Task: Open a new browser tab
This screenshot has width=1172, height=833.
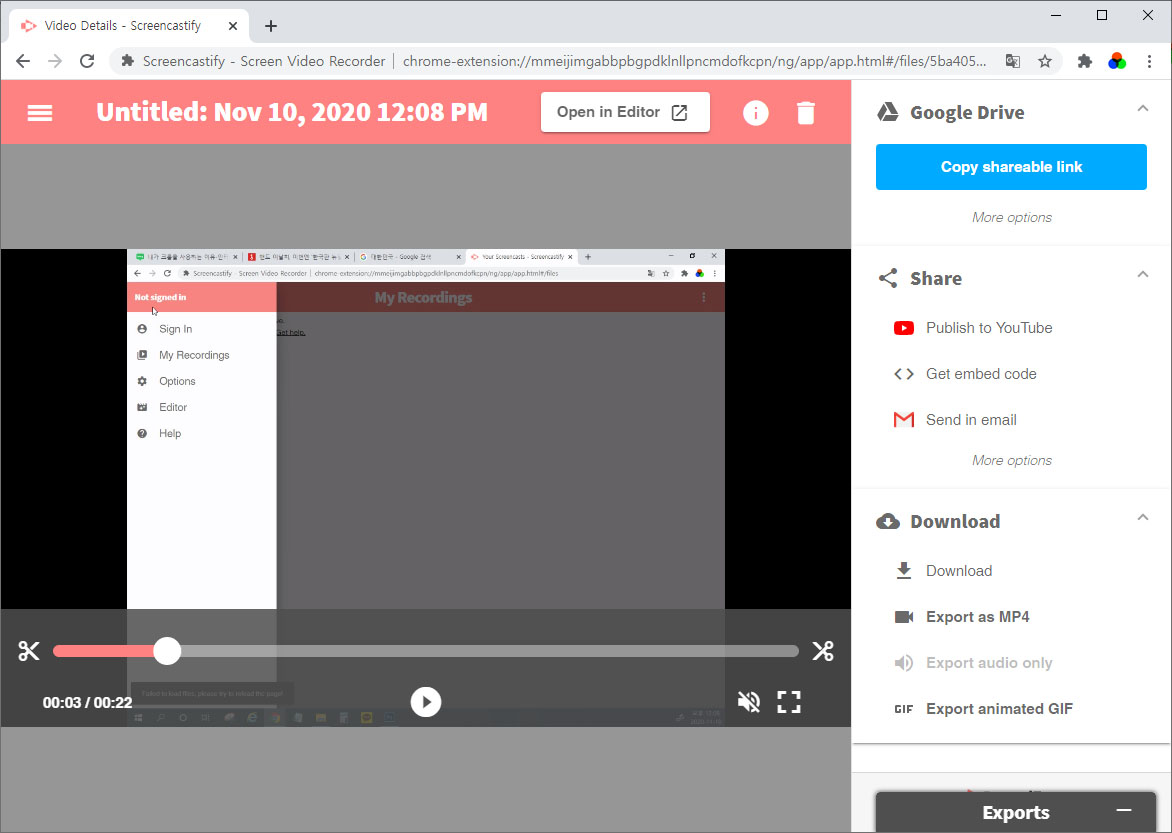Action: [271, 26]
